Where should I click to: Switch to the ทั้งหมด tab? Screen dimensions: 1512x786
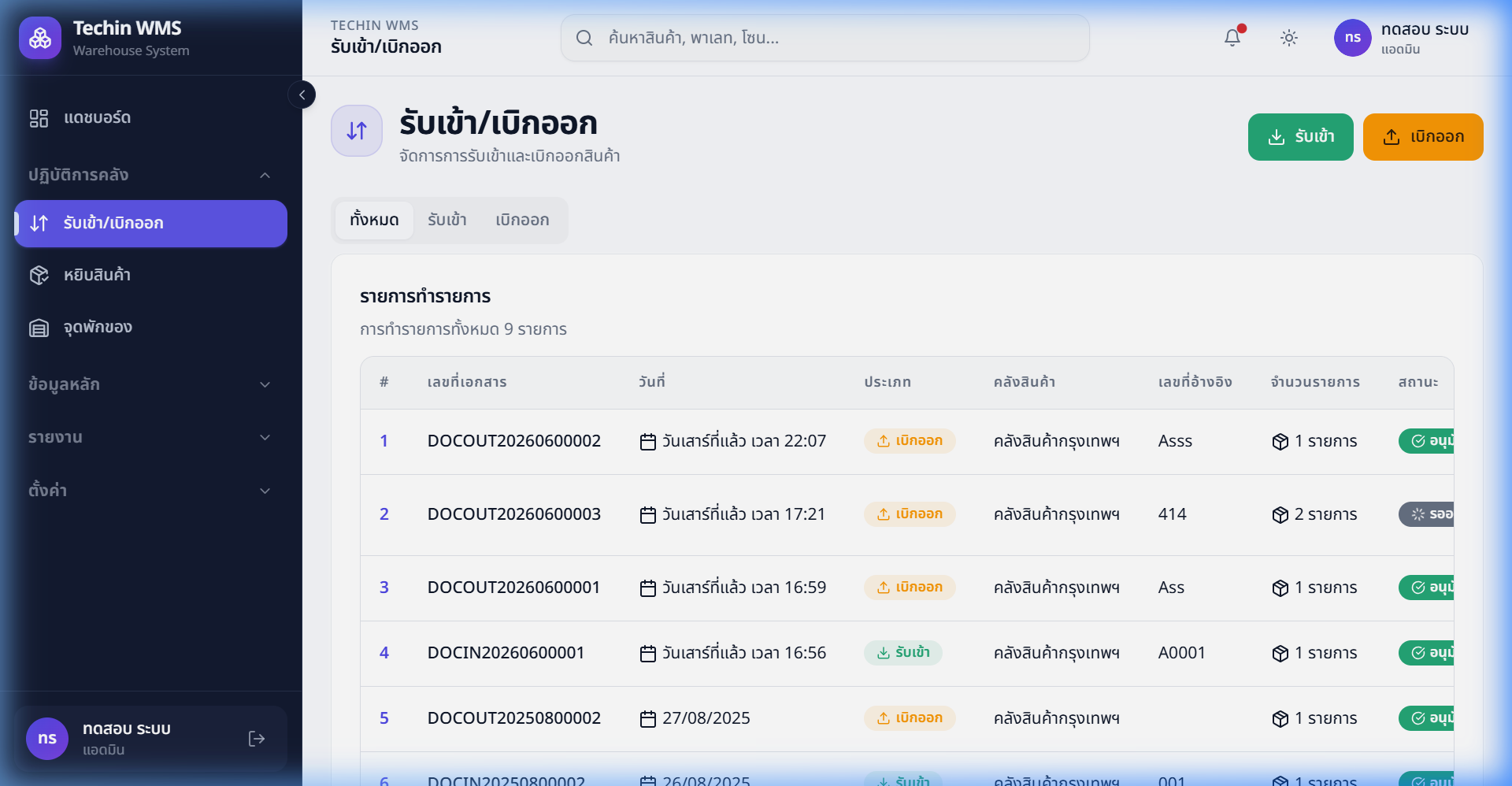[x=374, y=221]
